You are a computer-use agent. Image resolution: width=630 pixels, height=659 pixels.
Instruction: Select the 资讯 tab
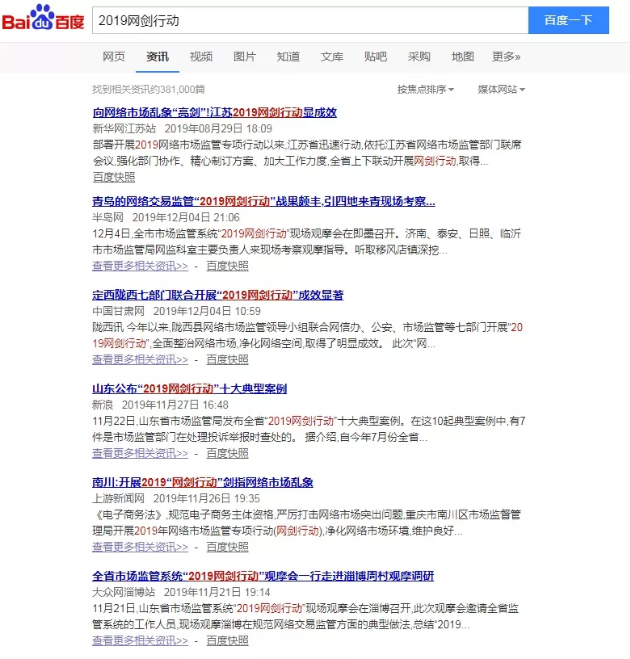click(158, 56)
